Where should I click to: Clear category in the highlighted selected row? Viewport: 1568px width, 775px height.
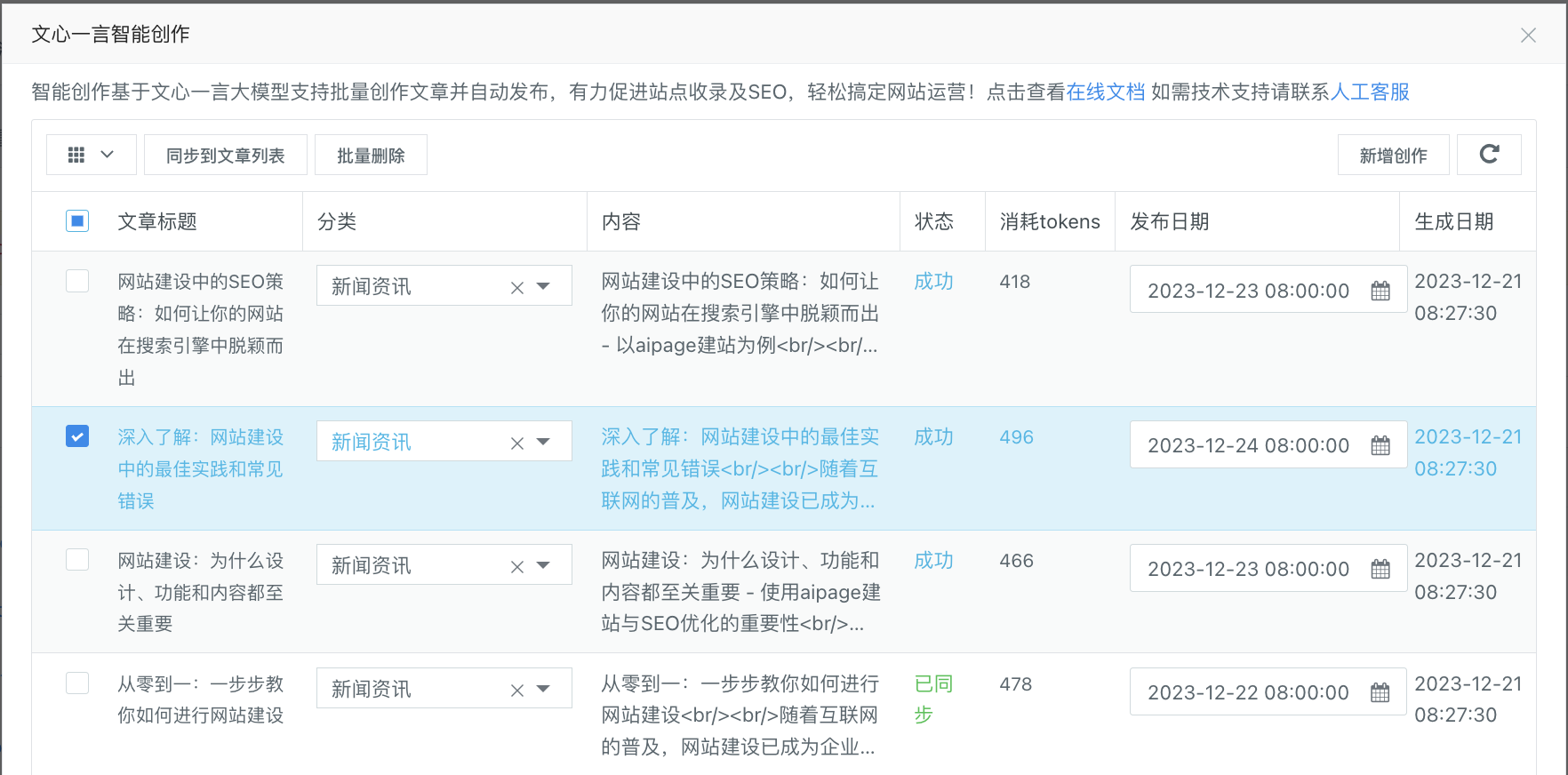516,443
